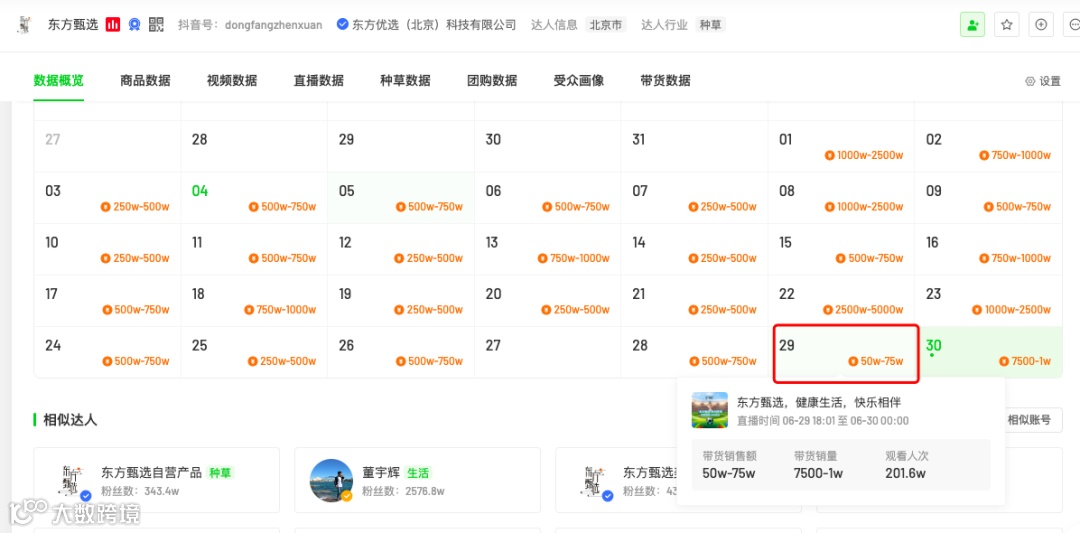
Task: Click the 北京市 tag
Action: 606,25
